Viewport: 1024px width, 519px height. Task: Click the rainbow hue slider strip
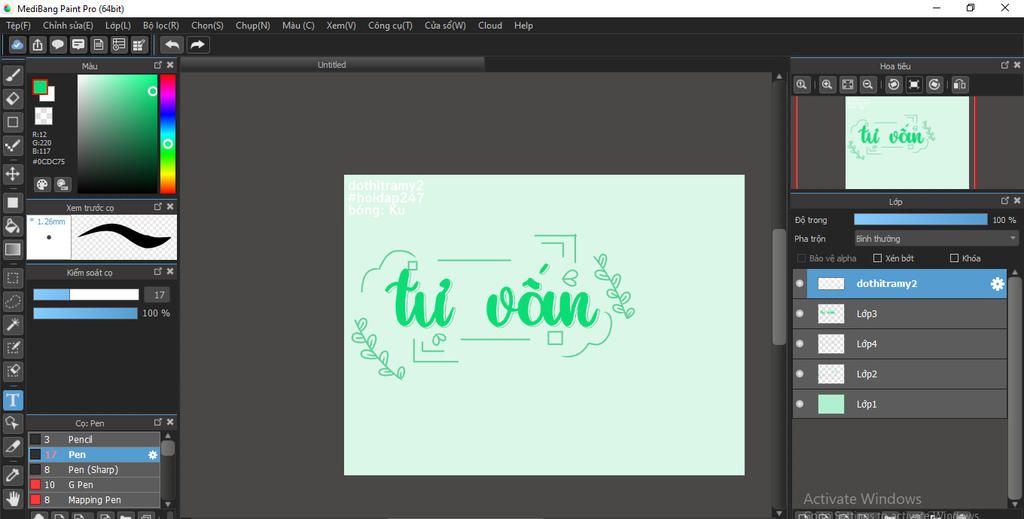click(168, 134)
